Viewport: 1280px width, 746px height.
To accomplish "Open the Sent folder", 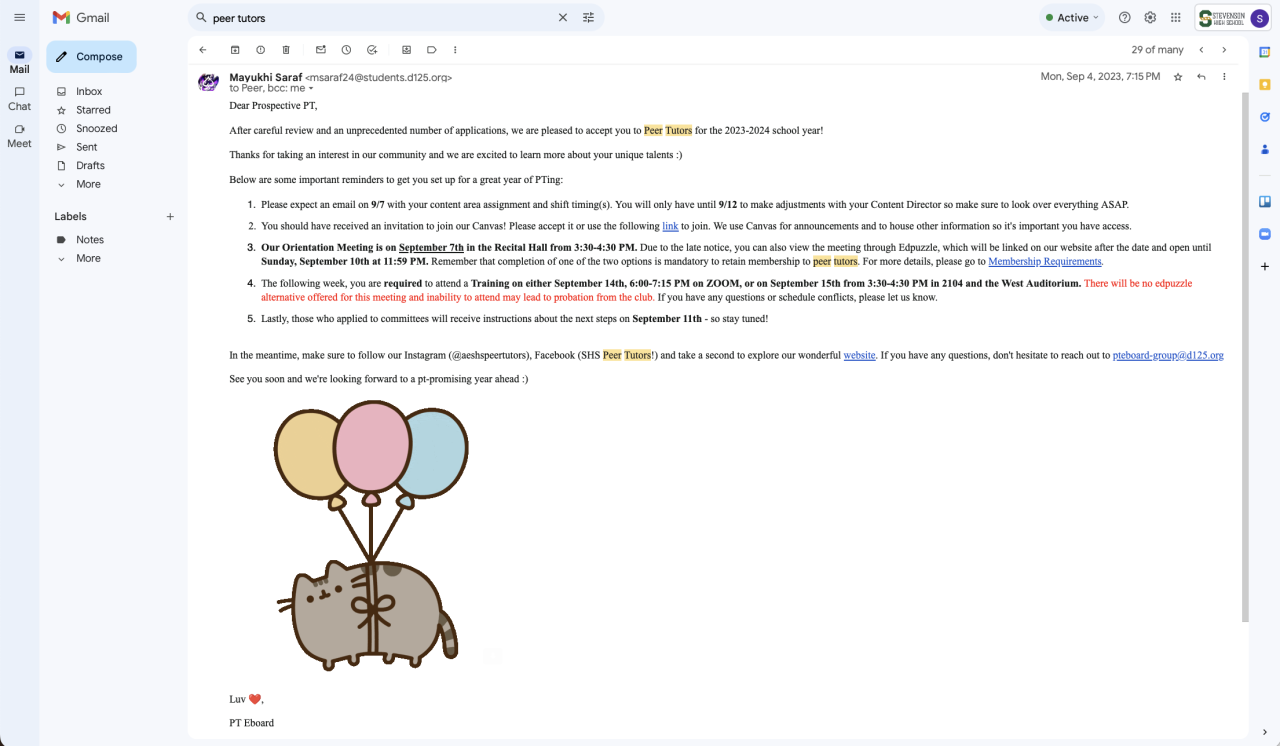I will [x=87, y=147].
